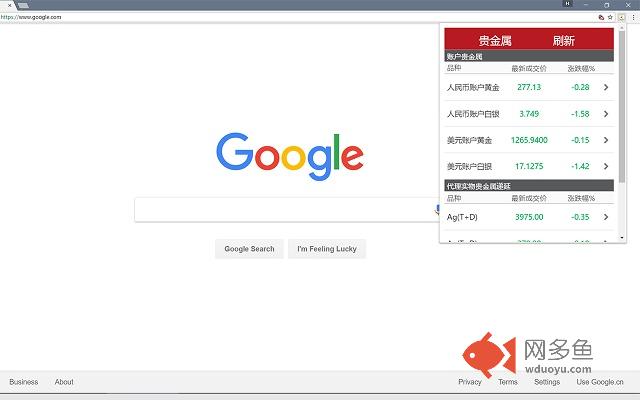
Task: Click the Google logo
Action: click(290, 156)
